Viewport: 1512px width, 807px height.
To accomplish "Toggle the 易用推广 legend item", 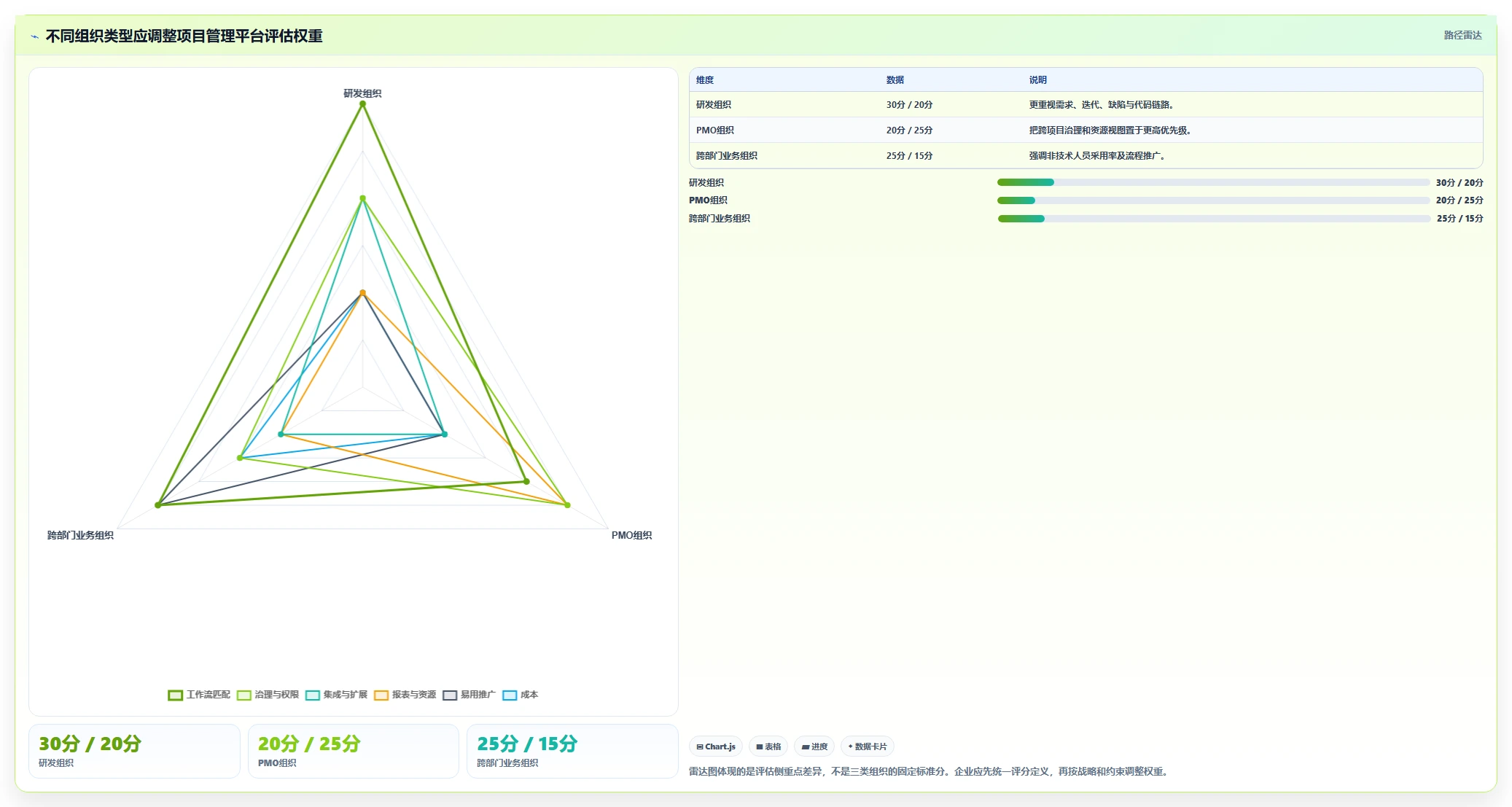I will click(x=469, y=695).
